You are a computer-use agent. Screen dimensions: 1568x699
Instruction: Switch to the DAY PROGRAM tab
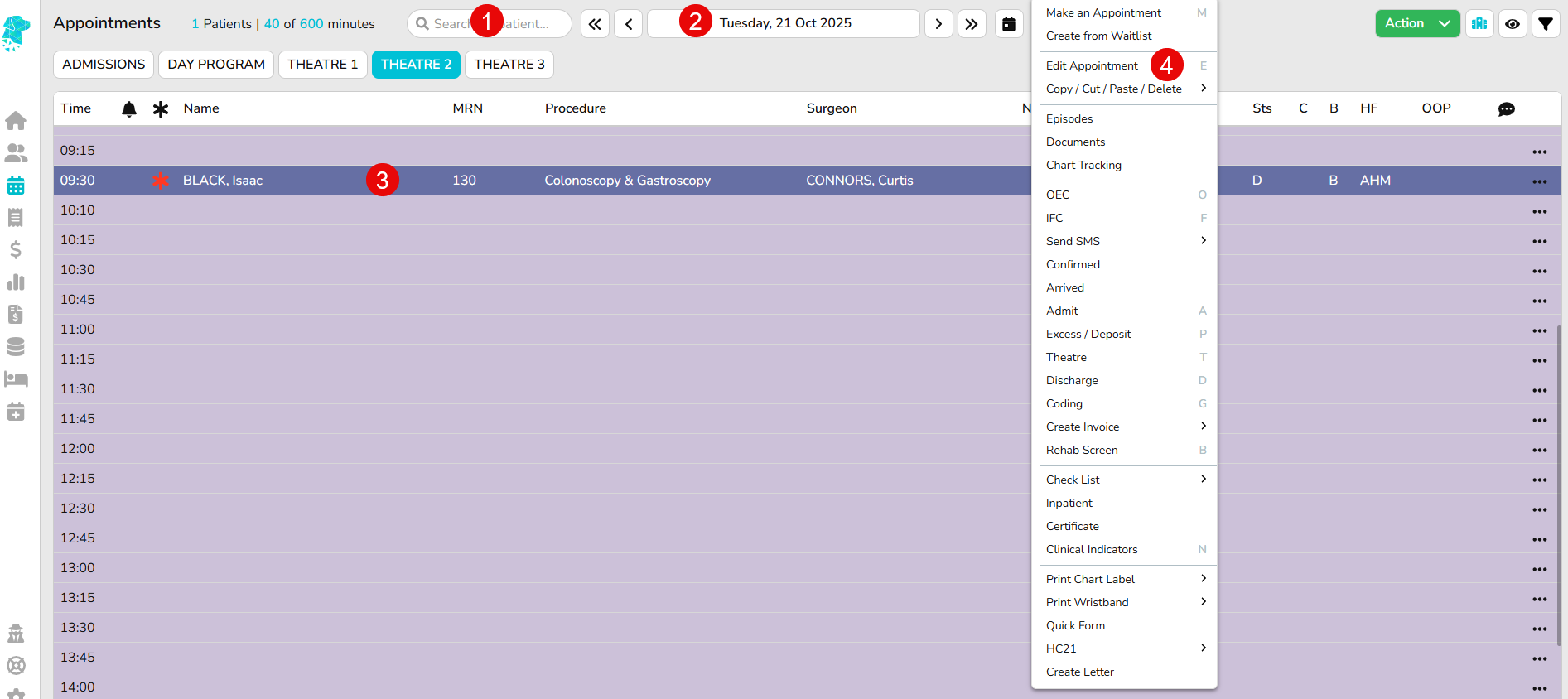[x=216, y=65]
